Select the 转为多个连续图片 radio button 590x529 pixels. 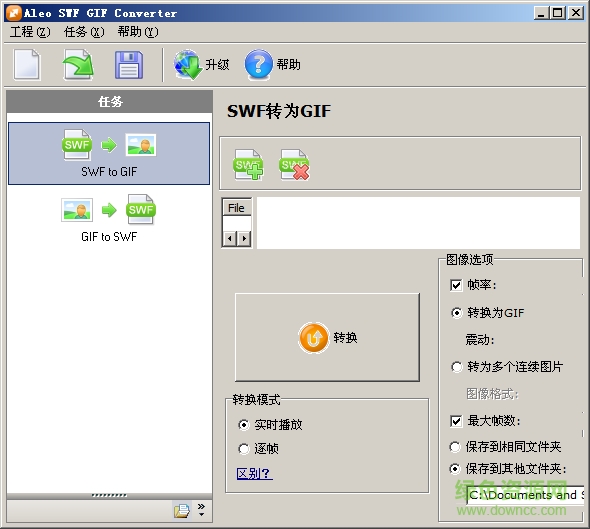pos(456,366)
